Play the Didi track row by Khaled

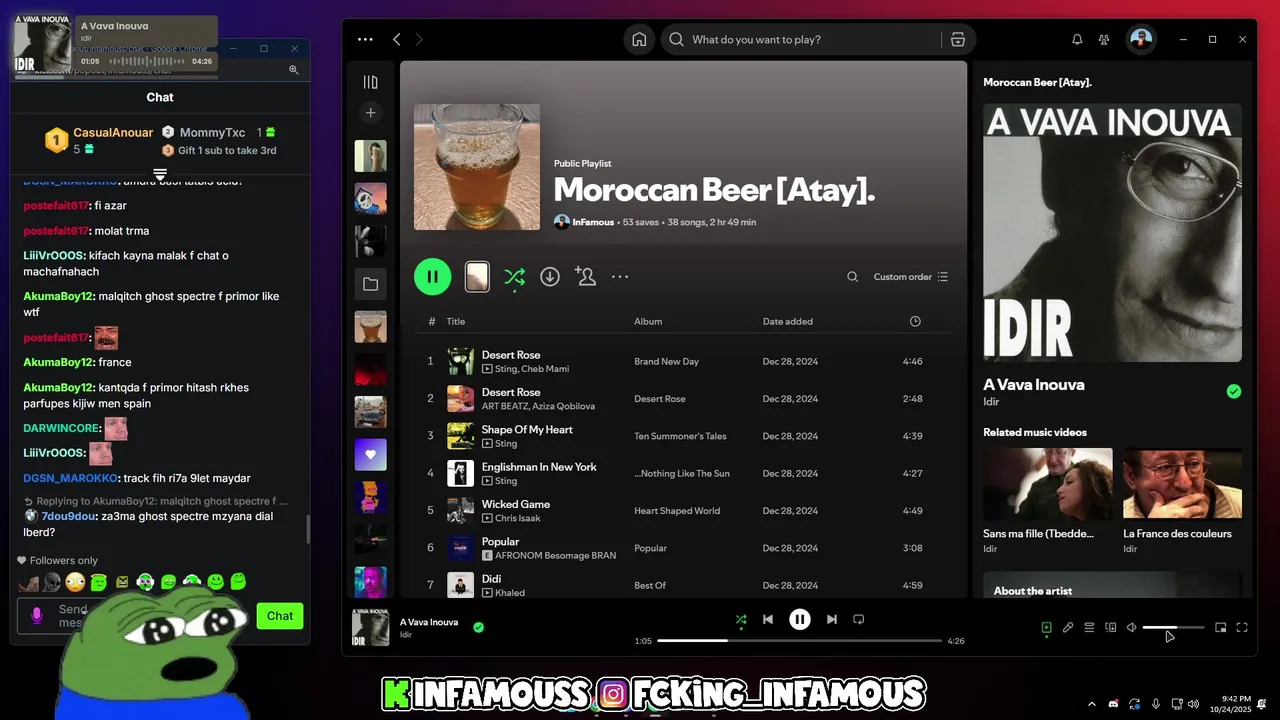(684, 585)
